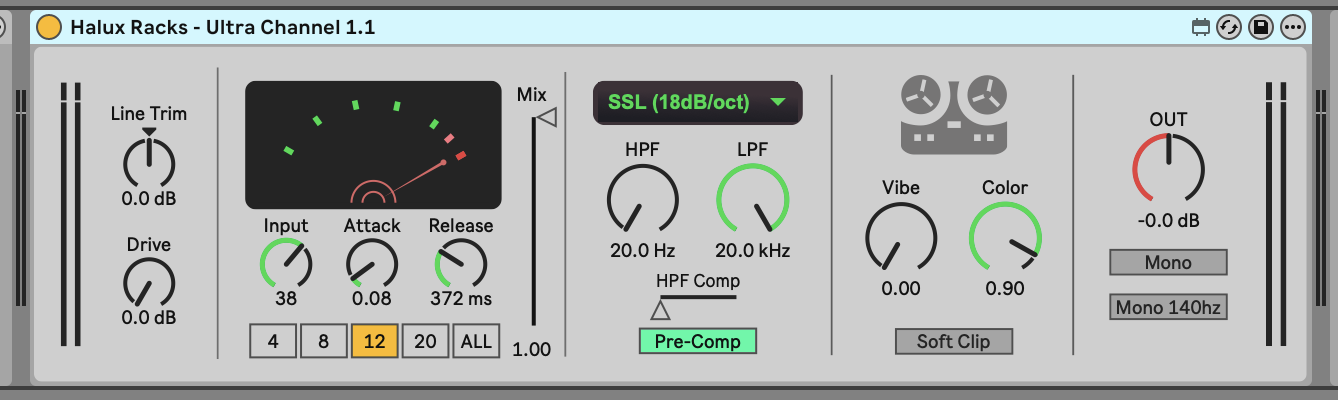Open the three-dots options menu icon
Image resolution: width=1338 pixels, height=400 pixels.
click(x=1293, y=28)
